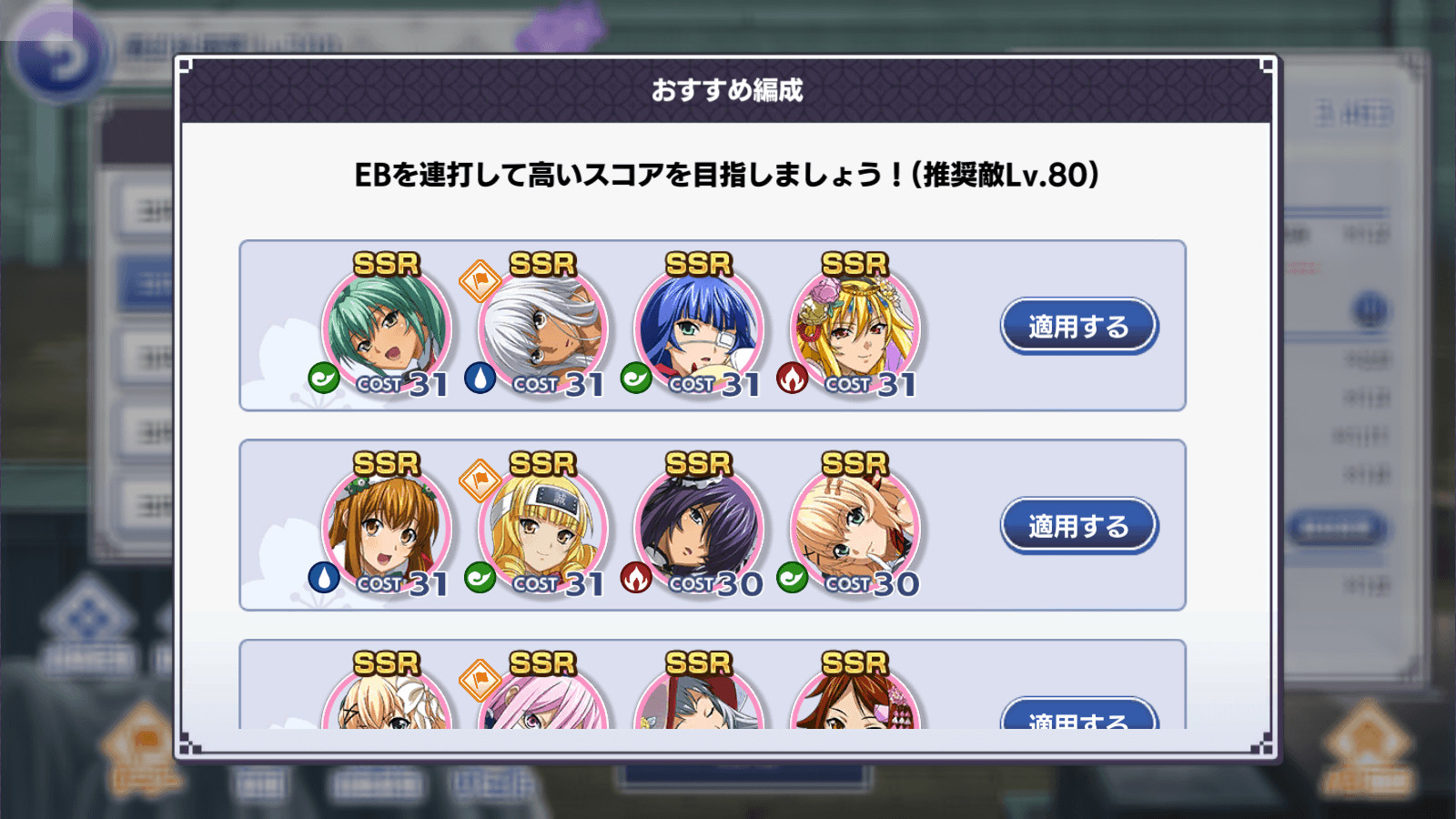Select the blonde cost 30 character in second row
The height and width of the screenshot is (819, 1456).
pyautogui.click(x=855, y=527)
